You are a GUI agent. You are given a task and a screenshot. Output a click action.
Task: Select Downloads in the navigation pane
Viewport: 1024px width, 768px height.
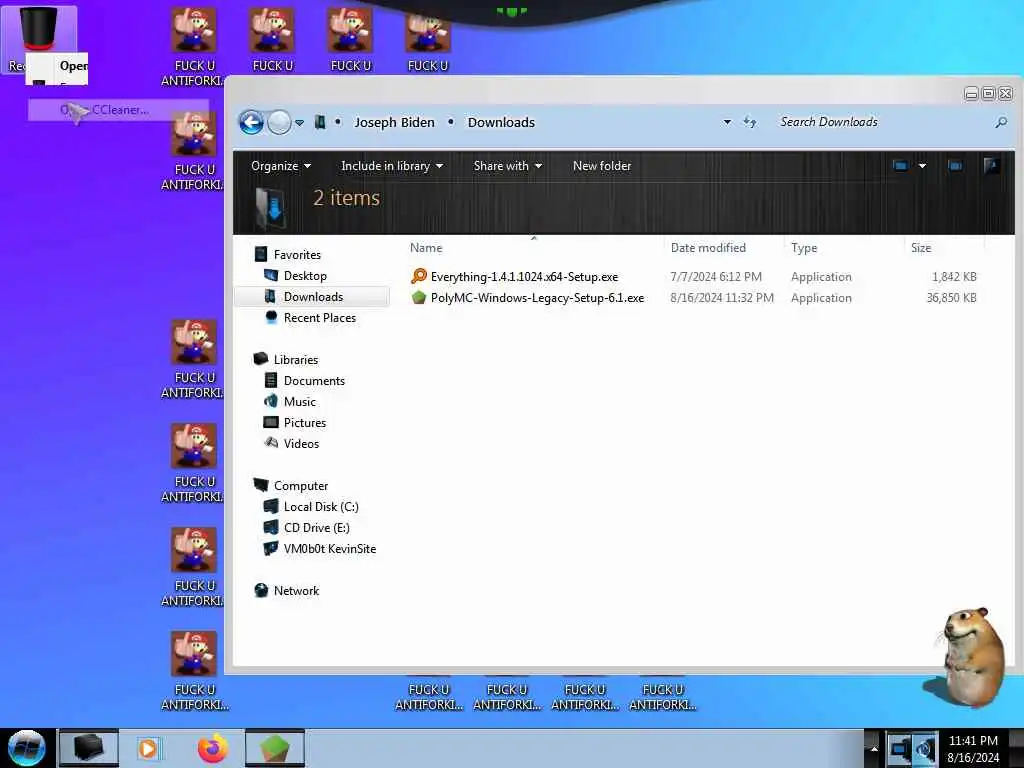click(x=313, y=296)
